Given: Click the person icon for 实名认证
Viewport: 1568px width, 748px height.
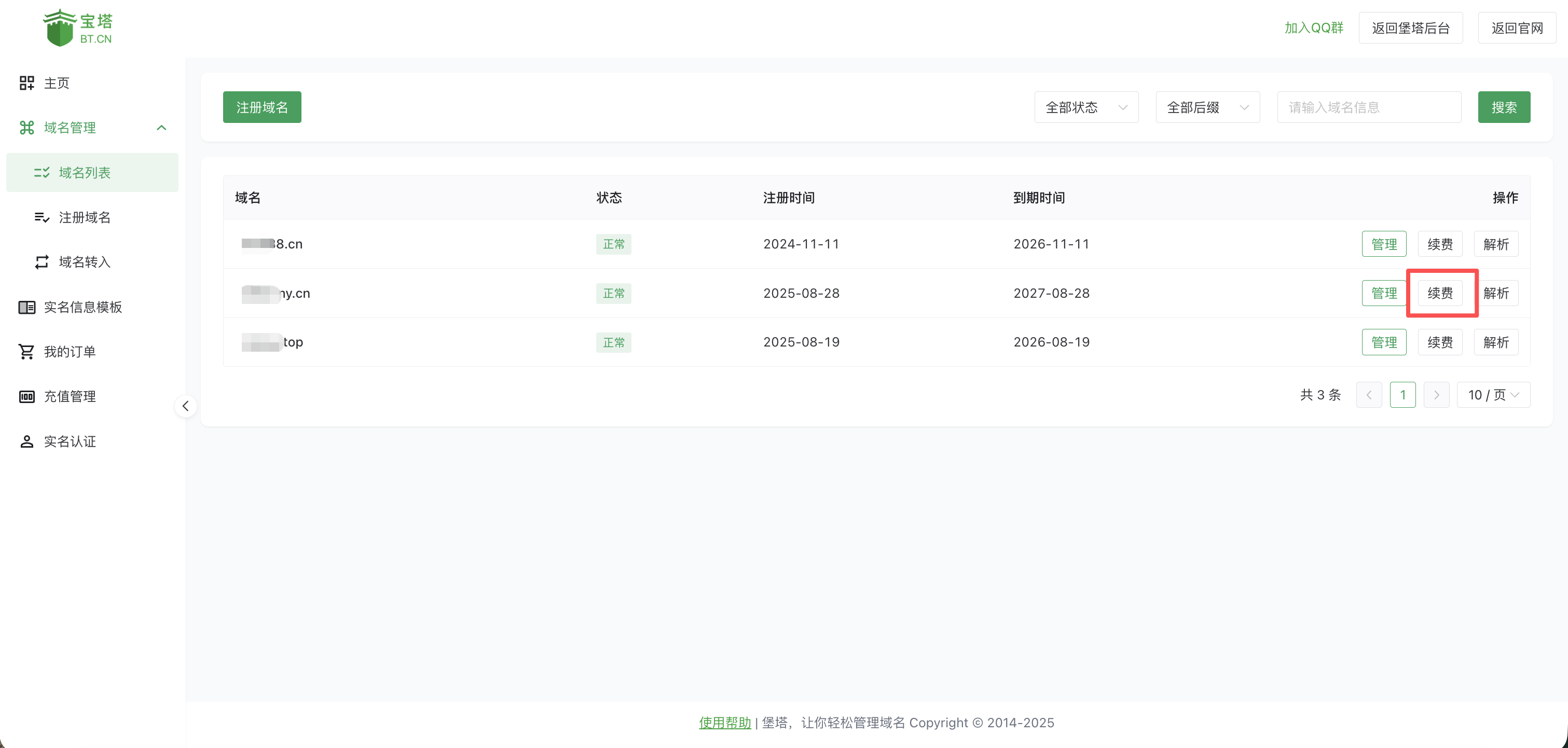Looking at the screenshot, I should pos(27,441).
